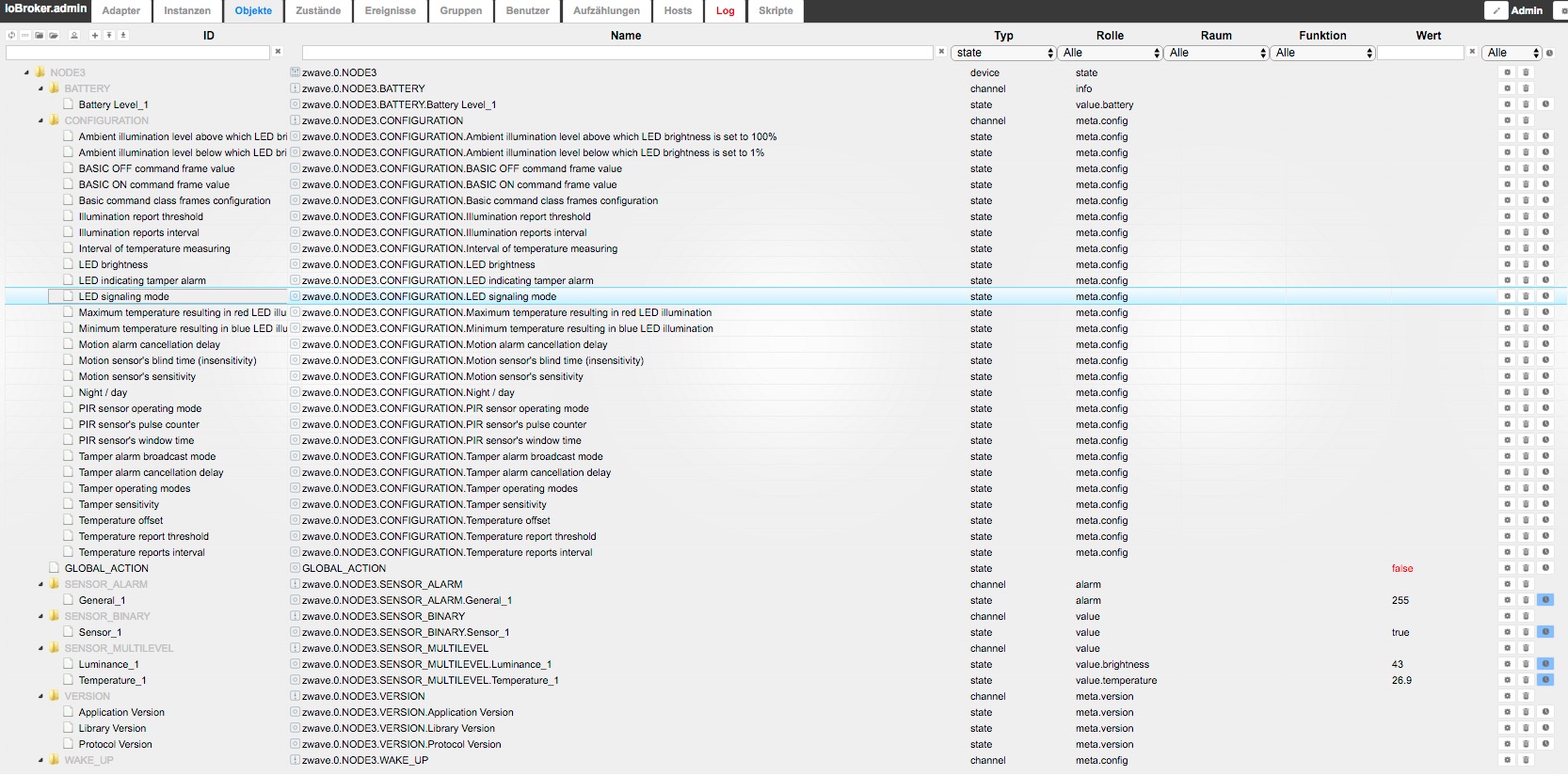Click highlighted history icon for Luminance_1 row
Viewport: 1568px width, 776px height.
(1545, 664)
